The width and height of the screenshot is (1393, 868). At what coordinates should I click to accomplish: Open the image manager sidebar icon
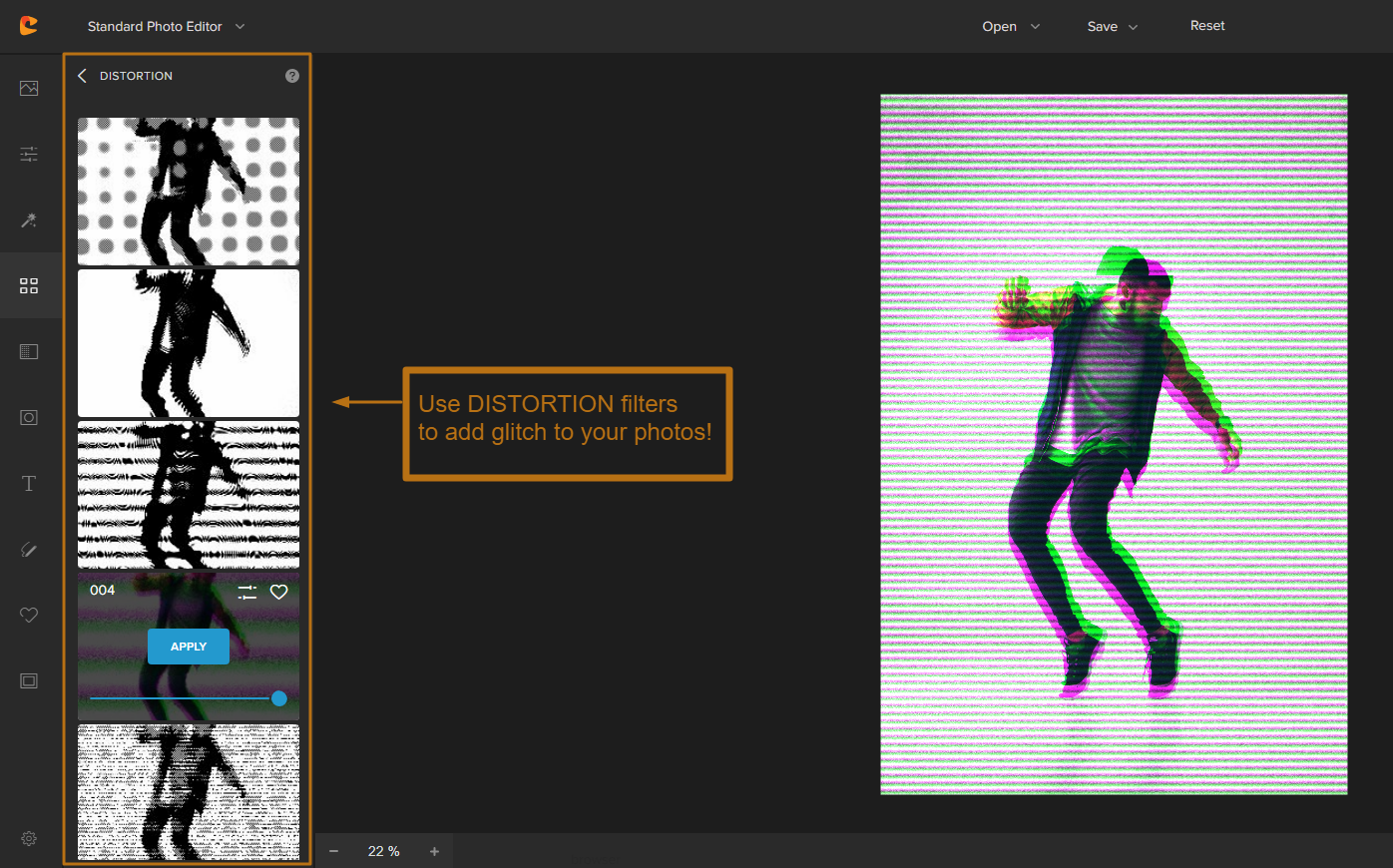click(x=29, y=88)
